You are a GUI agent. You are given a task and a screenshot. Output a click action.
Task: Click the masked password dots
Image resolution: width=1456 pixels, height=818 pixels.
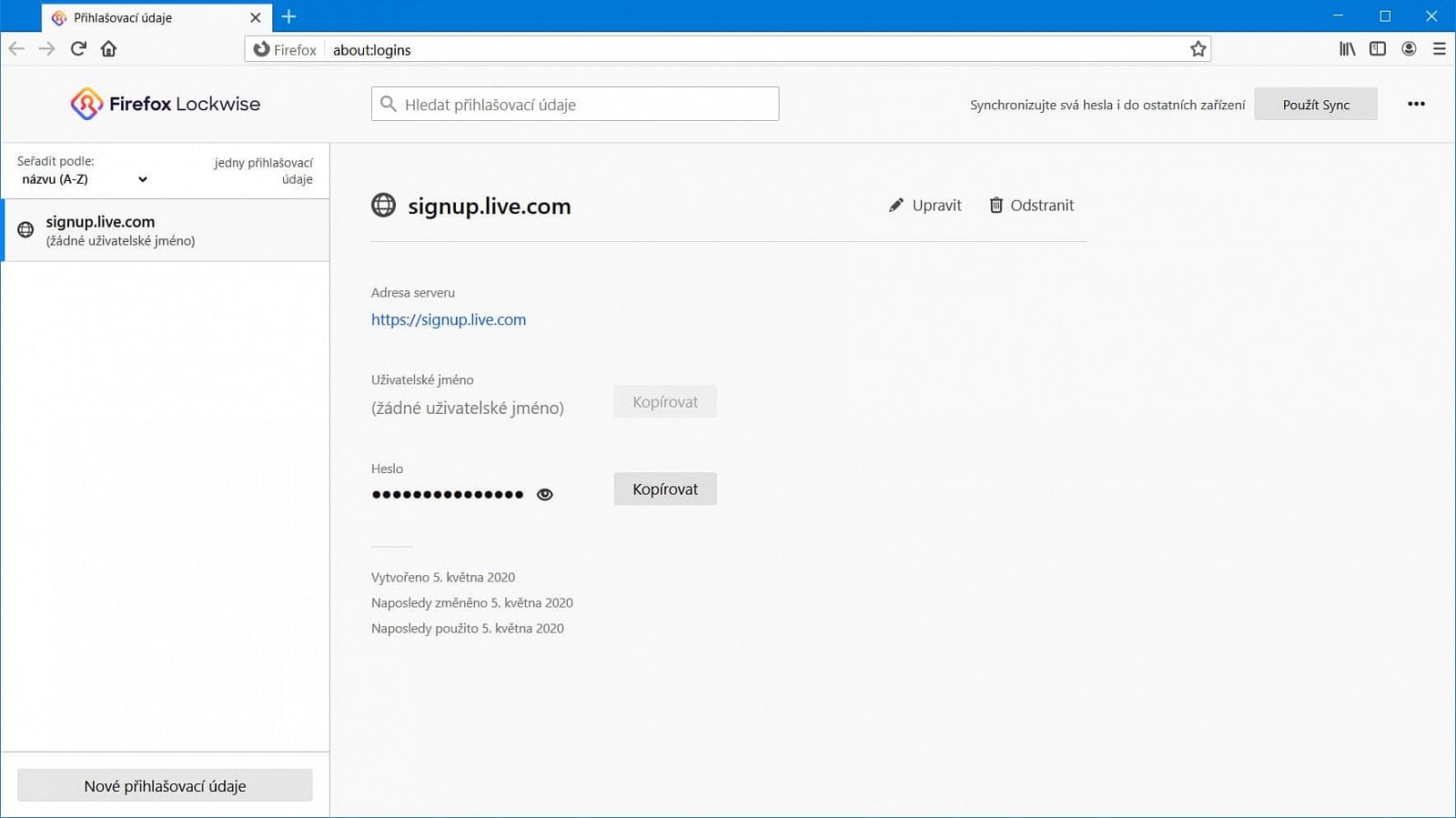click(448, 494)
